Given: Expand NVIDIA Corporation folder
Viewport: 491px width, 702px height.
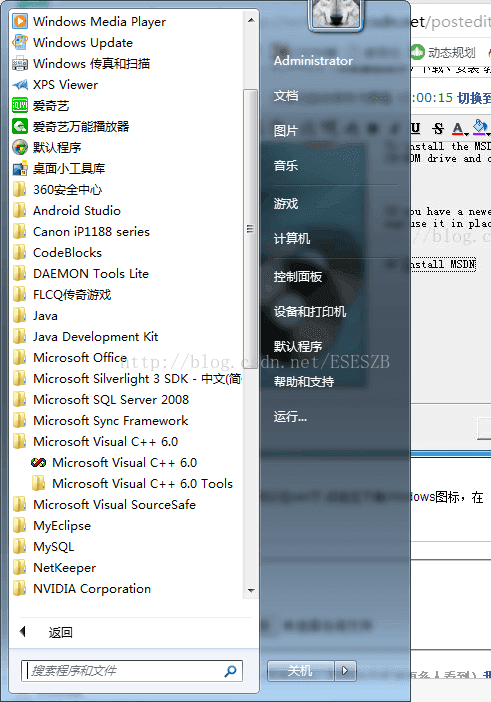Looking at the screenshot, I should (92, 589).
